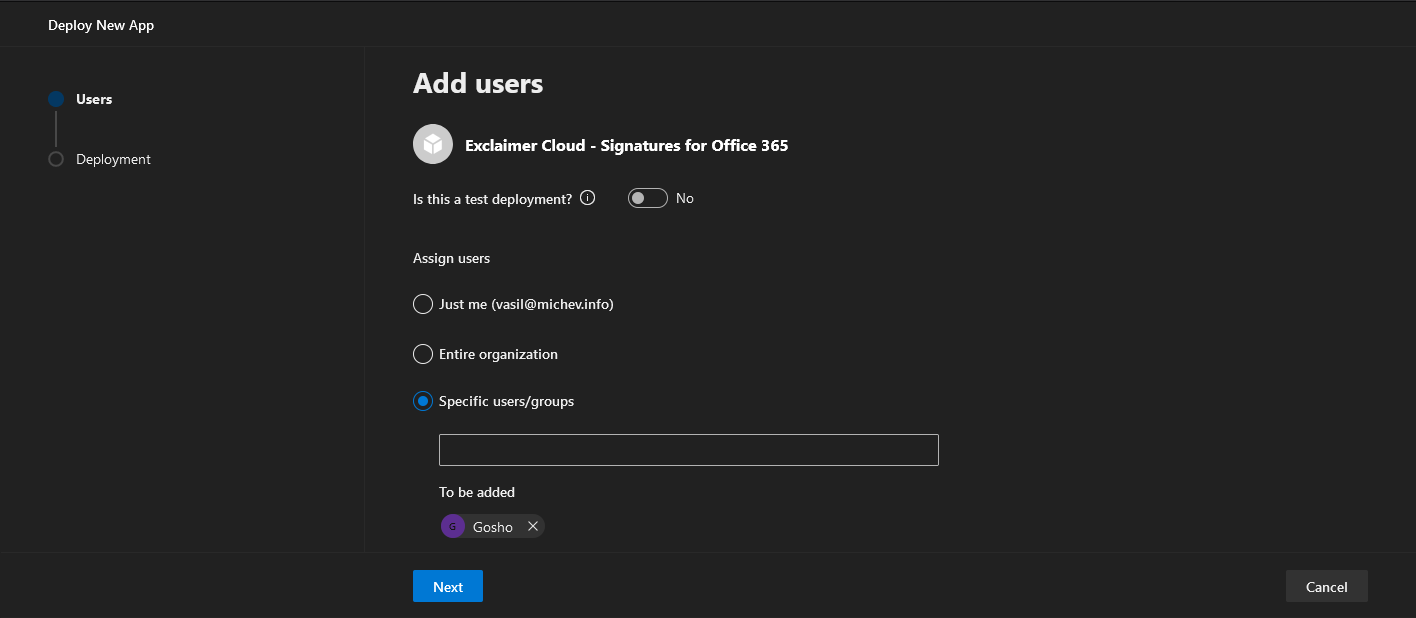Click the 'Exclaimer Cloud - Signatures for Office 365' name
Image resolution: width=1416 pixels, height=618 pixels.
[x=626, y=146]
